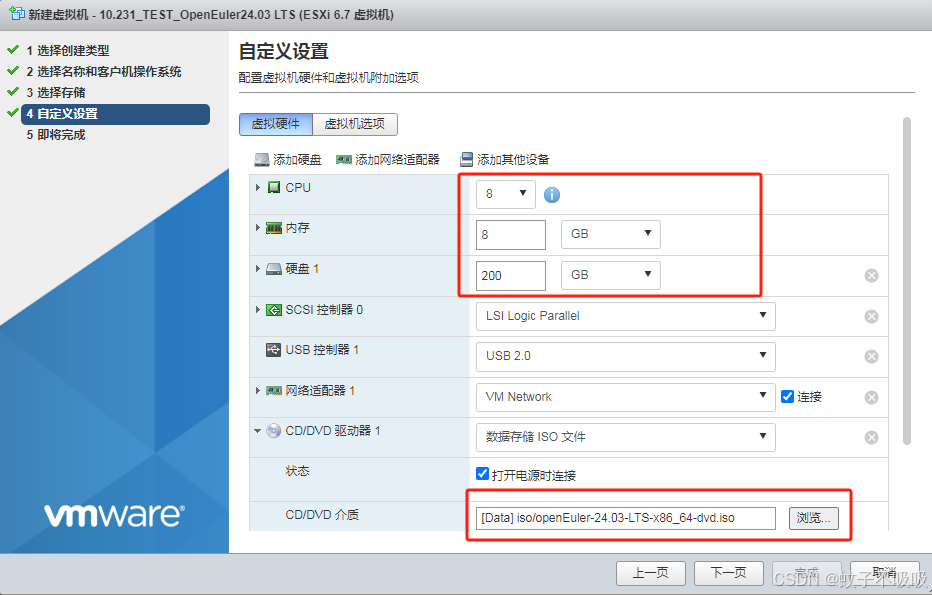Viewport: 932px width, 595px height.
Task: Remove USB controller 1 with its X button
Action: coord(871,356)
